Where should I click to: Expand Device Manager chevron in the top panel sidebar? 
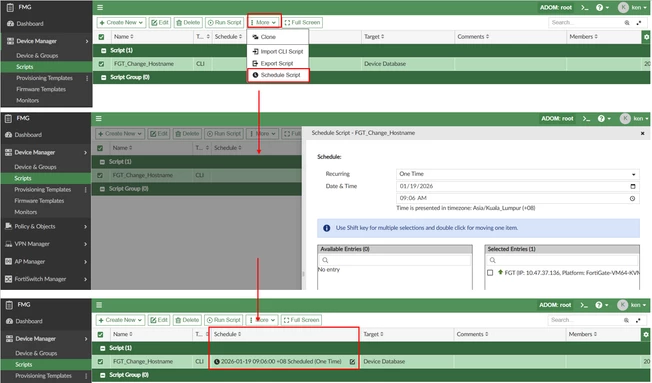click(86, 41)
